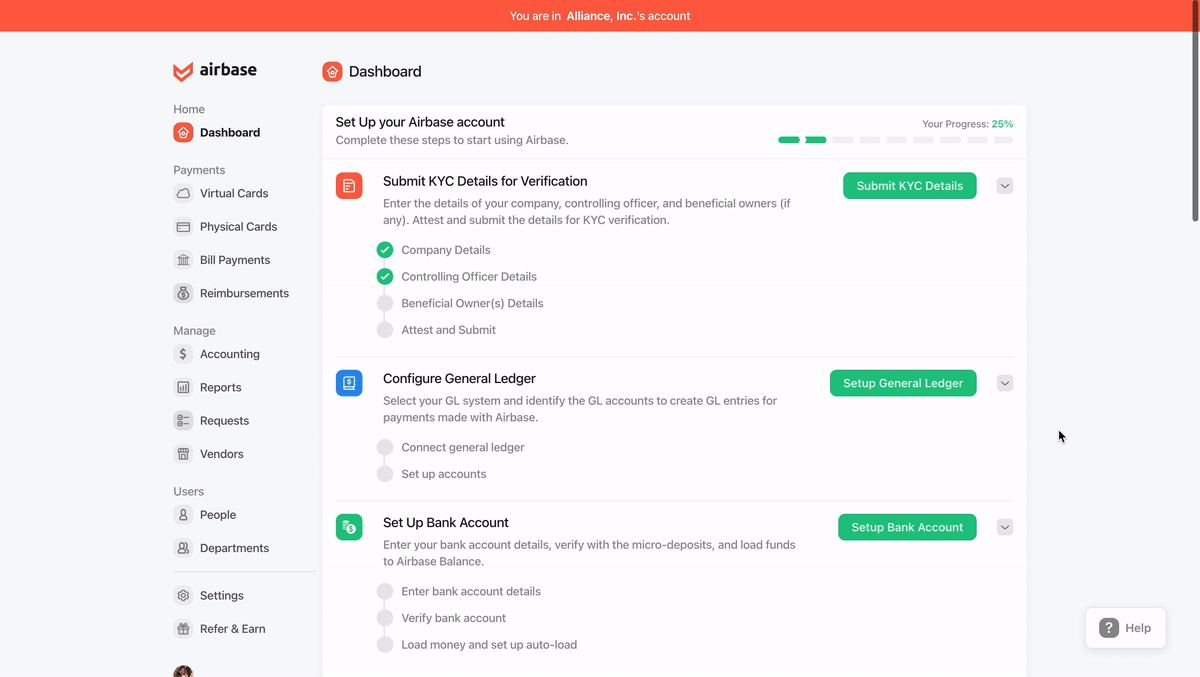Click the Configure General Ledger blue icon
This screenshot has width=1200, height=677.
coord(349,383)
